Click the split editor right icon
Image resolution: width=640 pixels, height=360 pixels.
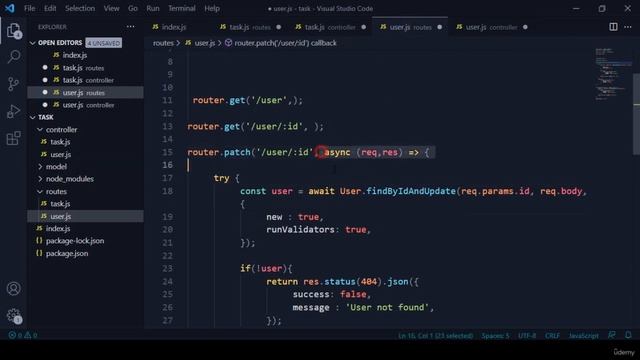[613, 27]
